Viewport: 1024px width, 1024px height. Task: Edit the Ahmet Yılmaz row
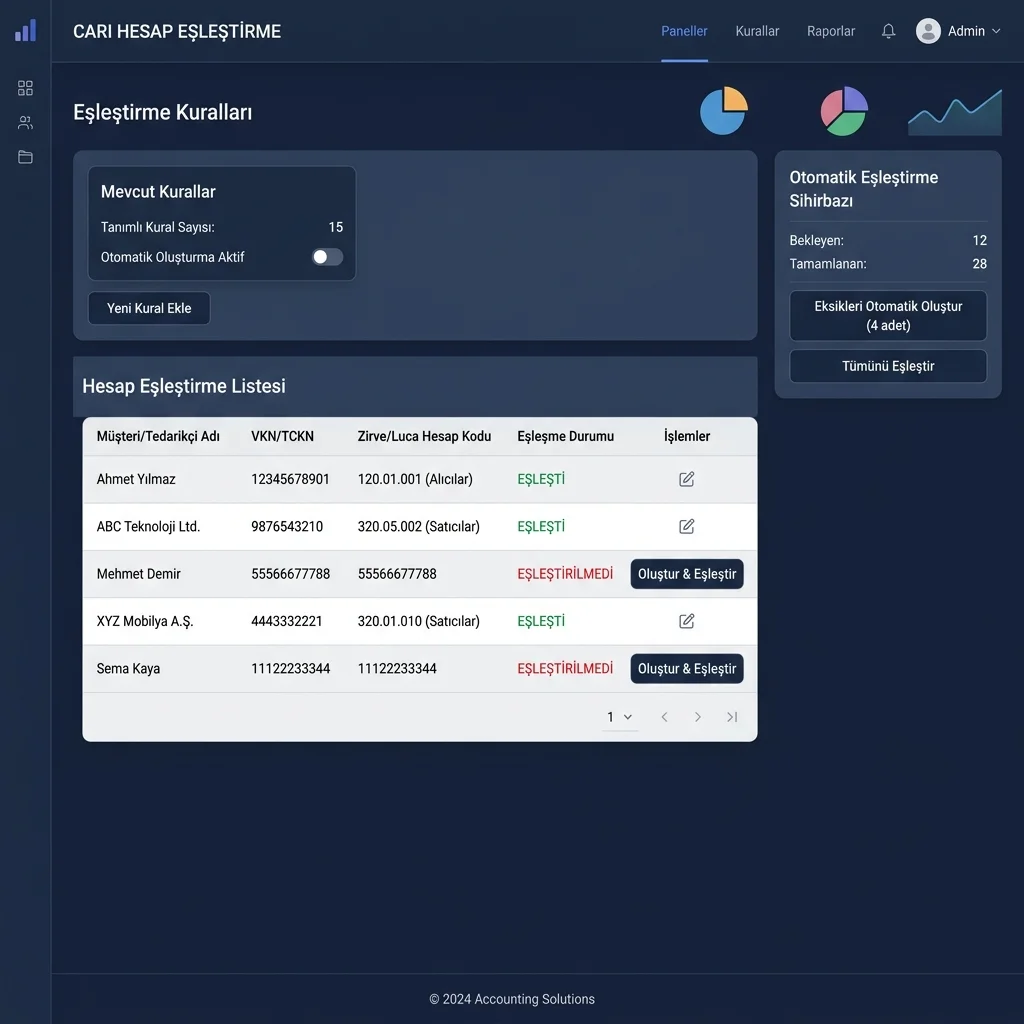coord(686,479)
